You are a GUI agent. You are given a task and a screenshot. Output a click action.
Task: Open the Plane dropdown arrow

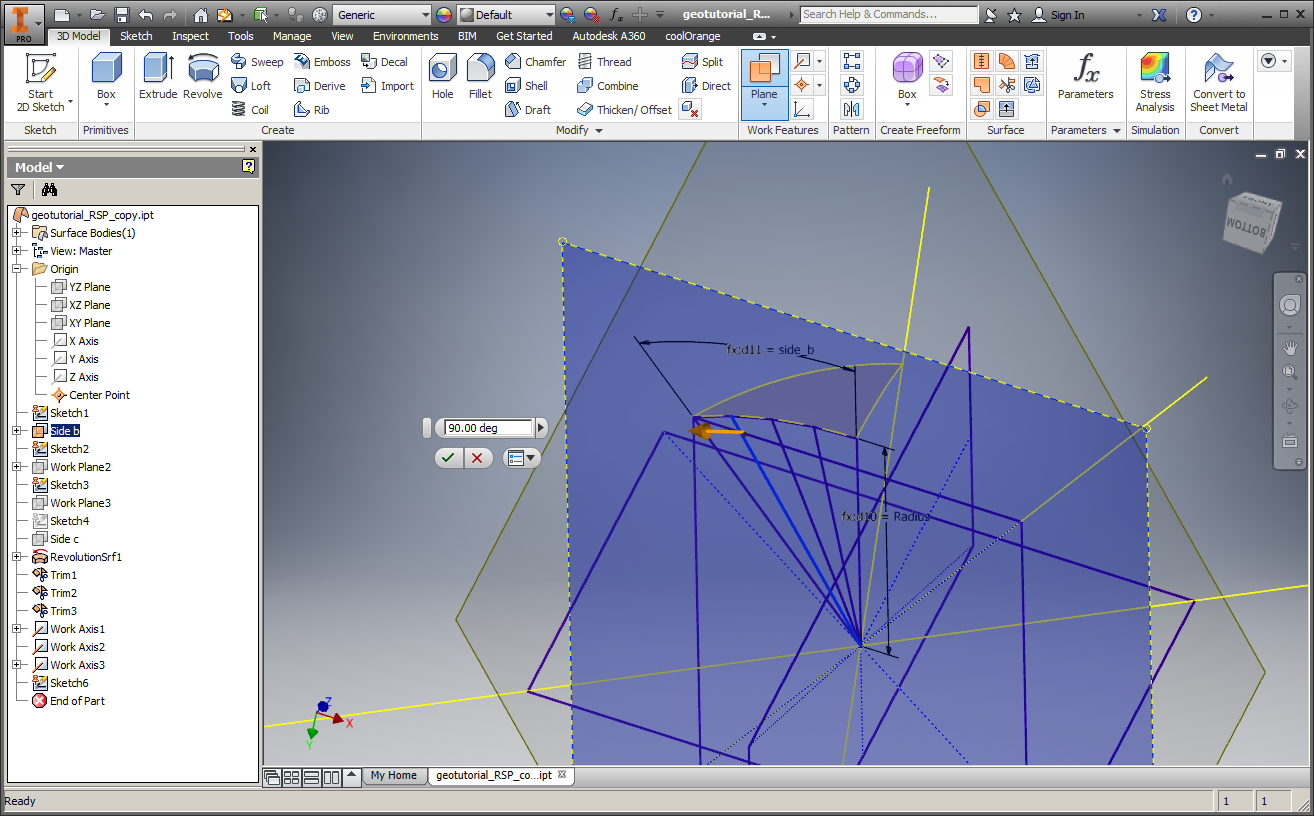pos(764,106)
